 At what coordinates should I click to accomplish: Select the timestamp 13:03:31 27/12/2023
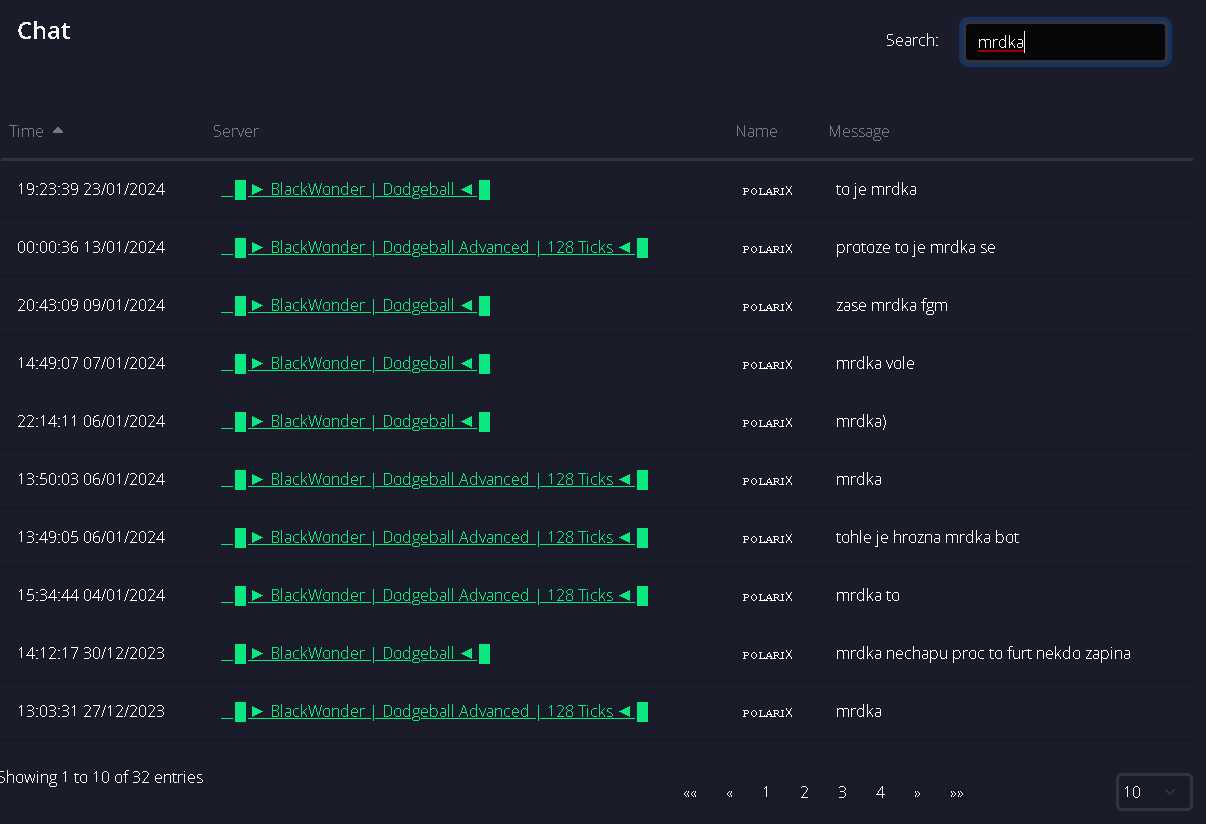pyautogui.click(x=91, y=711)
